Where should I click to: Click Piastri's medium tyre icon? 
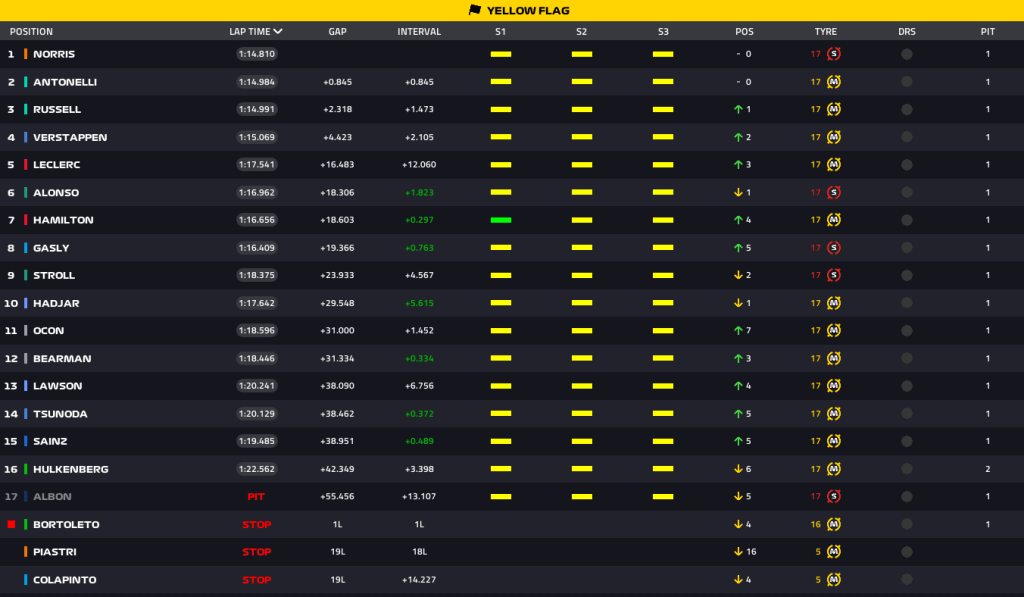(833, 552)
